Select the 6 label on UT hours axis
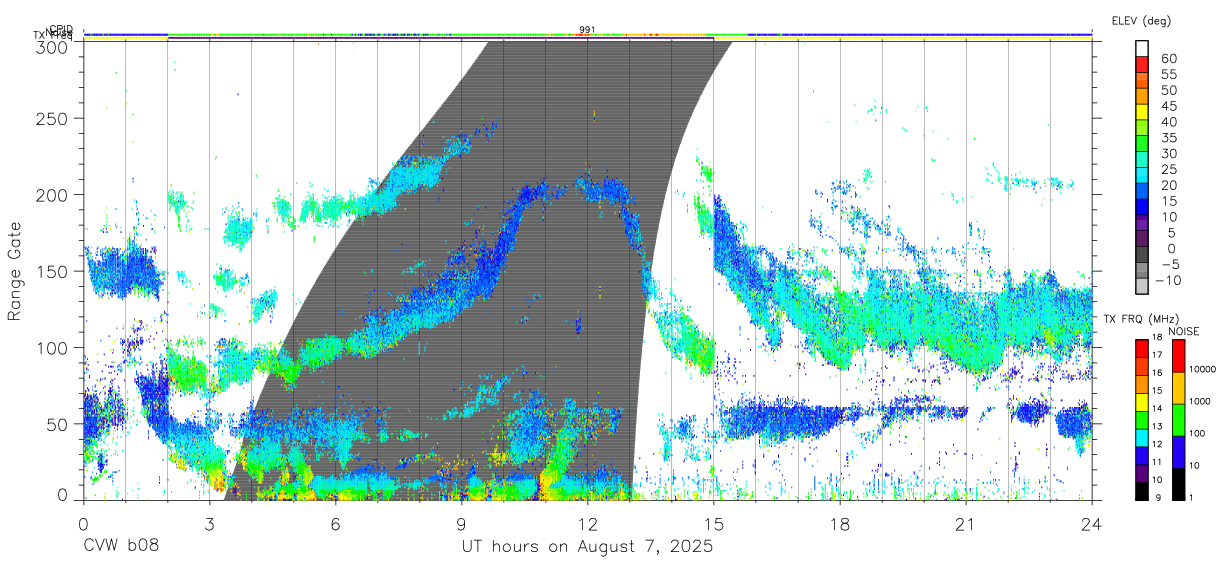 tap(335, 524)
